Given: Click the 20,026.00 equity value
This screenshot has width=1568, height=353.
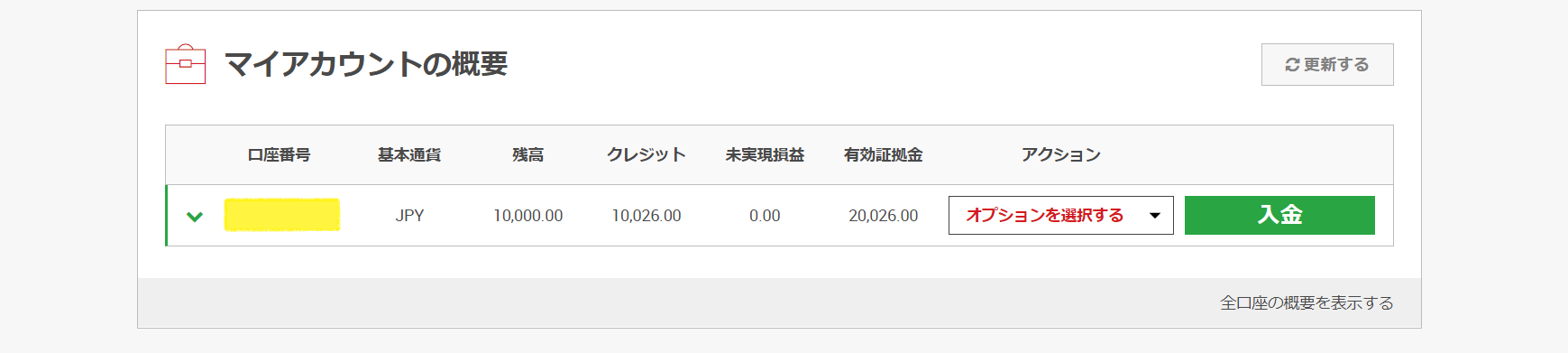Looking at the screenshot, I should pyautogui.click(x=884, y=216).
